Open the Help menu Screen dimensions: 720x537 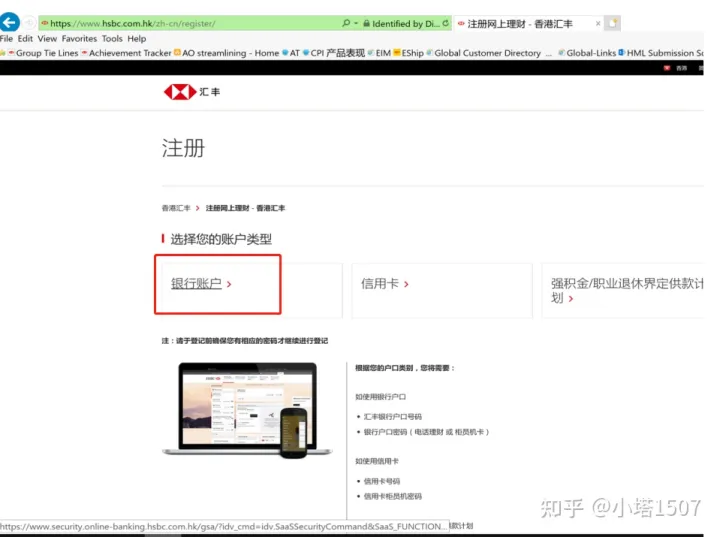[137, 39]
